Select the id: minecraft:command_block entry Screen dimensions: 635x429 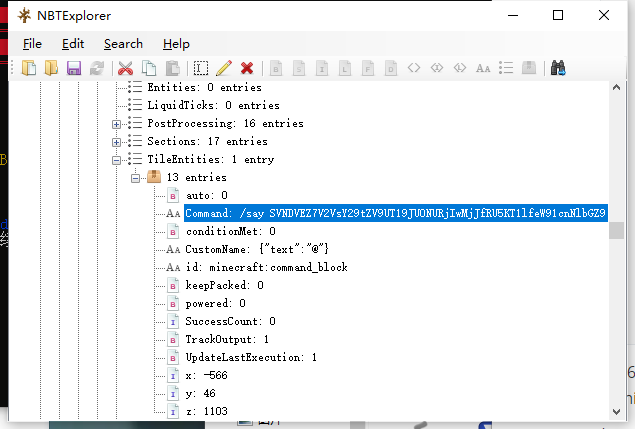pos(265,267)
